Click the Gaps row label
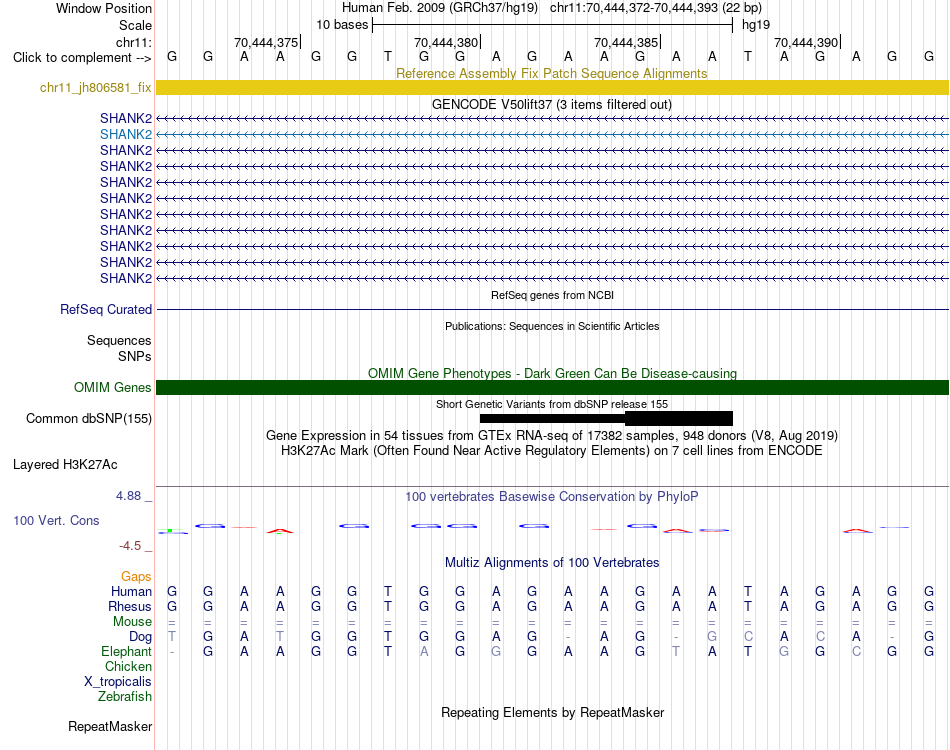Image resolution: width=950 pixels, height=750 pixels. [136, 576]
